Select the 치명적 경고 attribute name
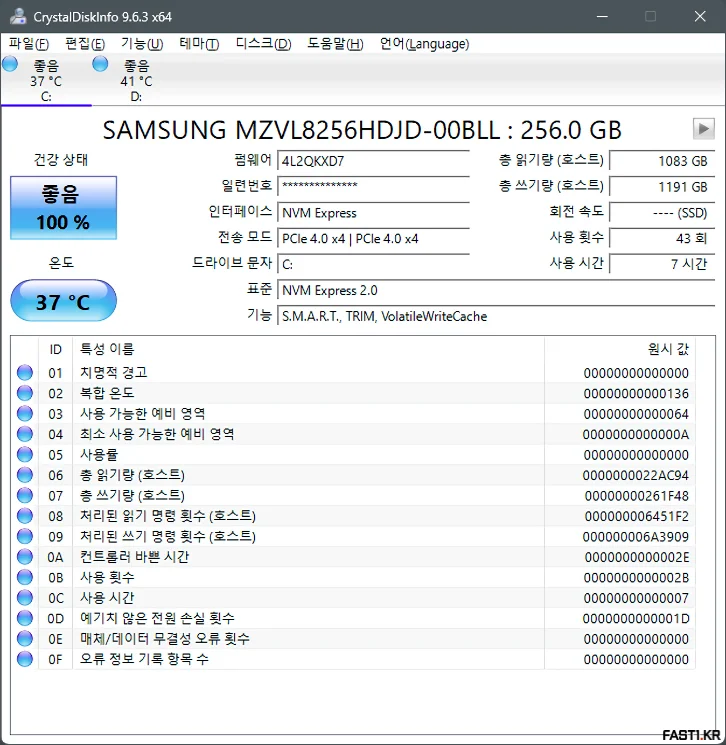Screen dimensions: 726x745 coord(114,372)
